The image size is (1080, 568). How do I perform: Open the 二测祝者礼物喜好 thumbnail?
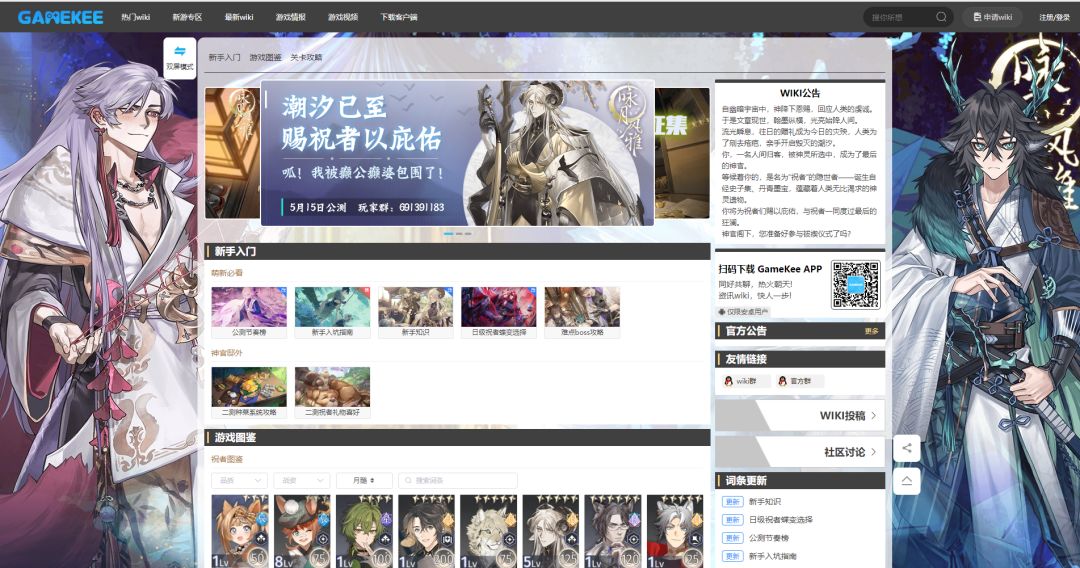pyautogui.click(x=332, y=392)
